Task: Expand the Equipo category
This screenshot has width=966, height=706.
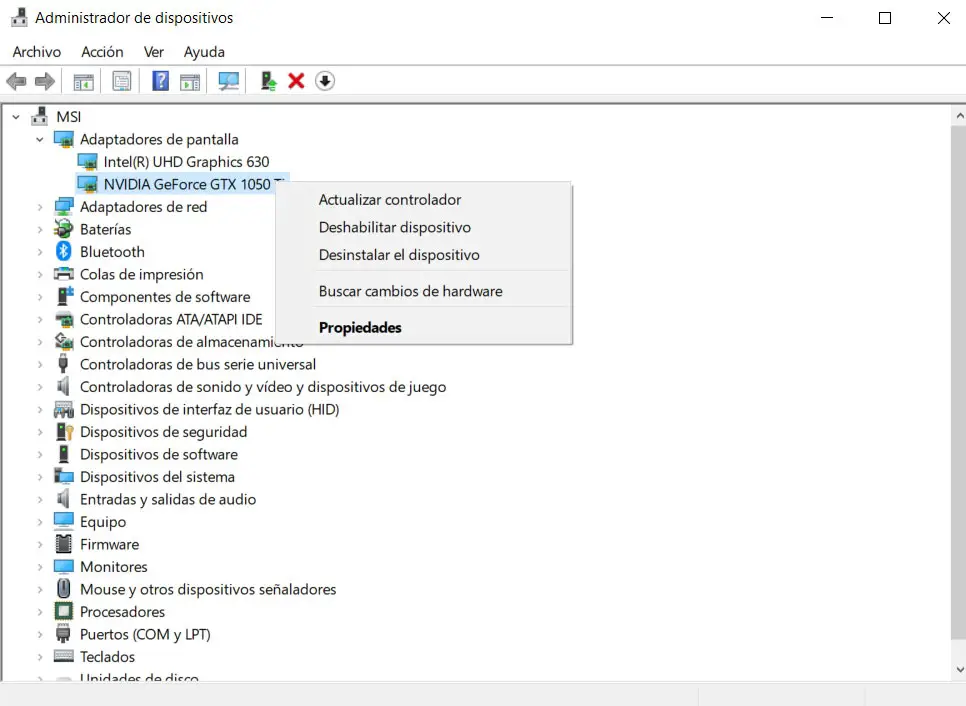Action: [x=40, y=522]
